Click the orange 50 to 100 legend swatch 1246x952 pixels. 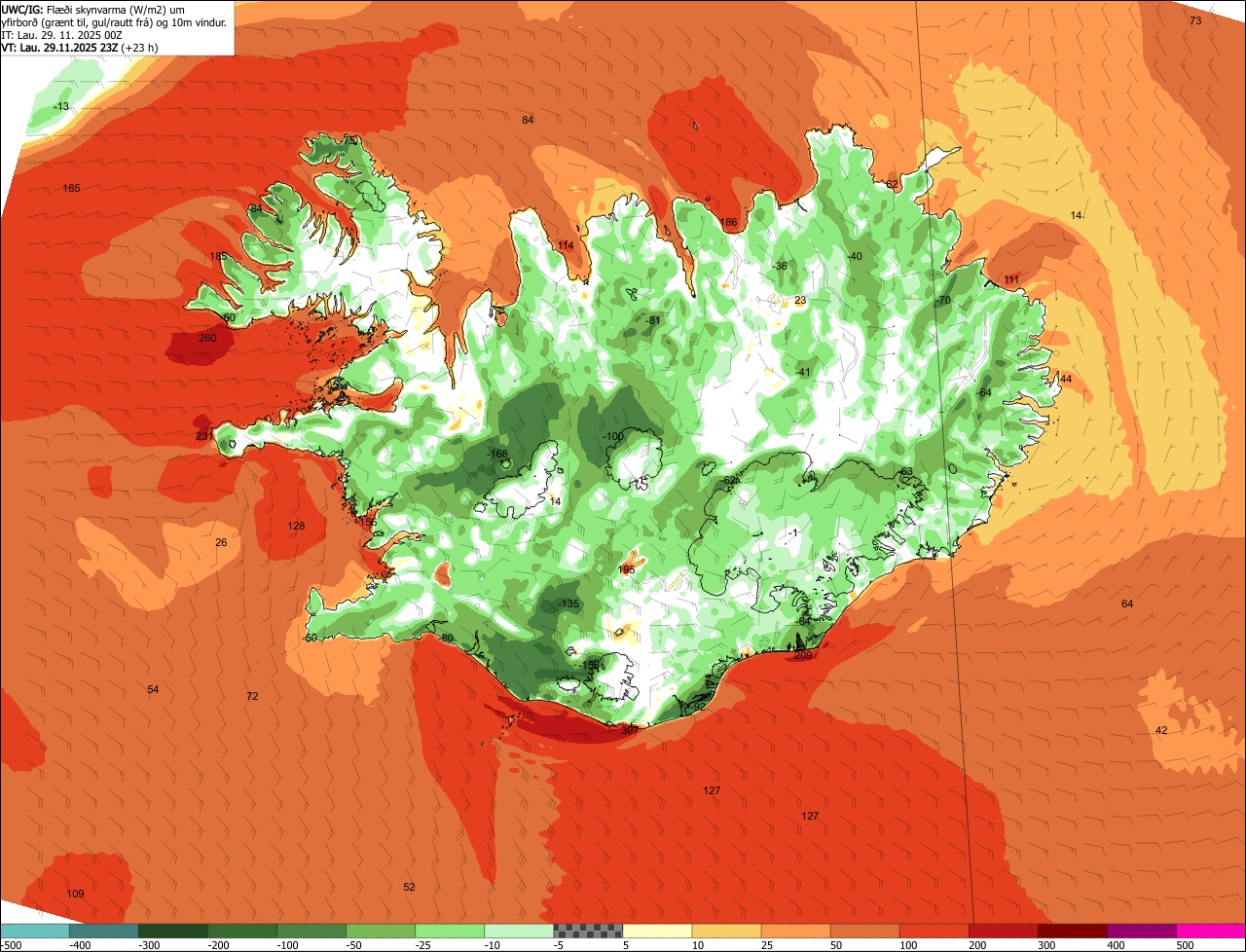[x=864, y=931]
